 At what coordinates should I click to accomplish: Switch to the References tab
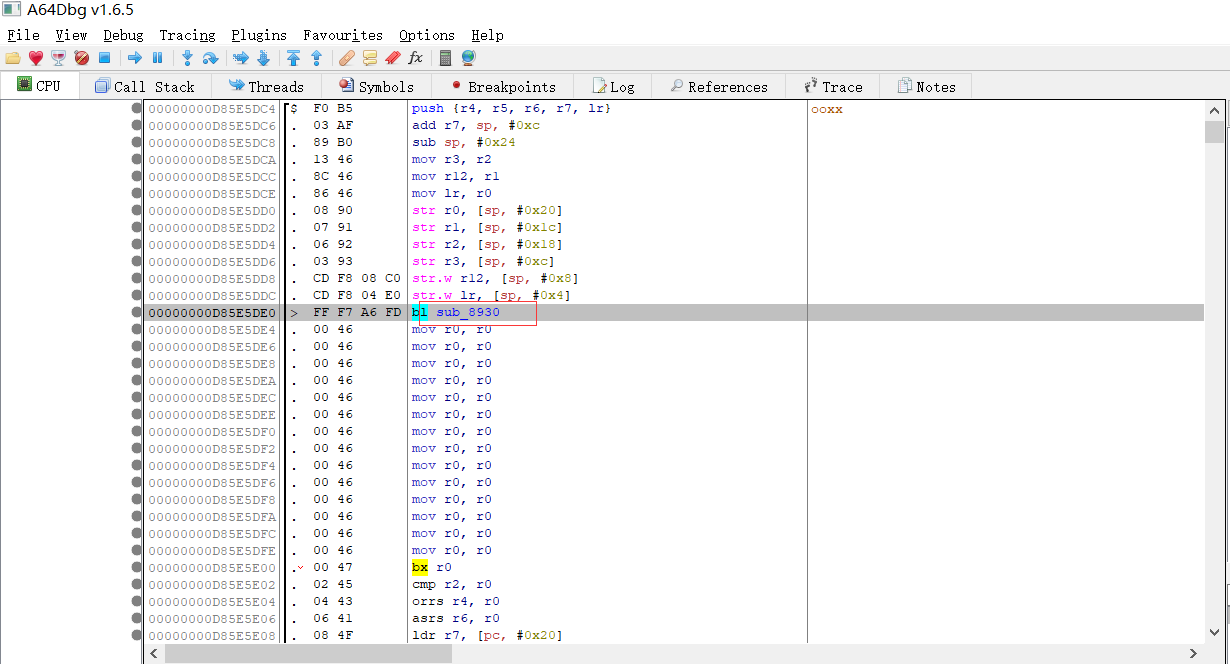tap(718, 87)
